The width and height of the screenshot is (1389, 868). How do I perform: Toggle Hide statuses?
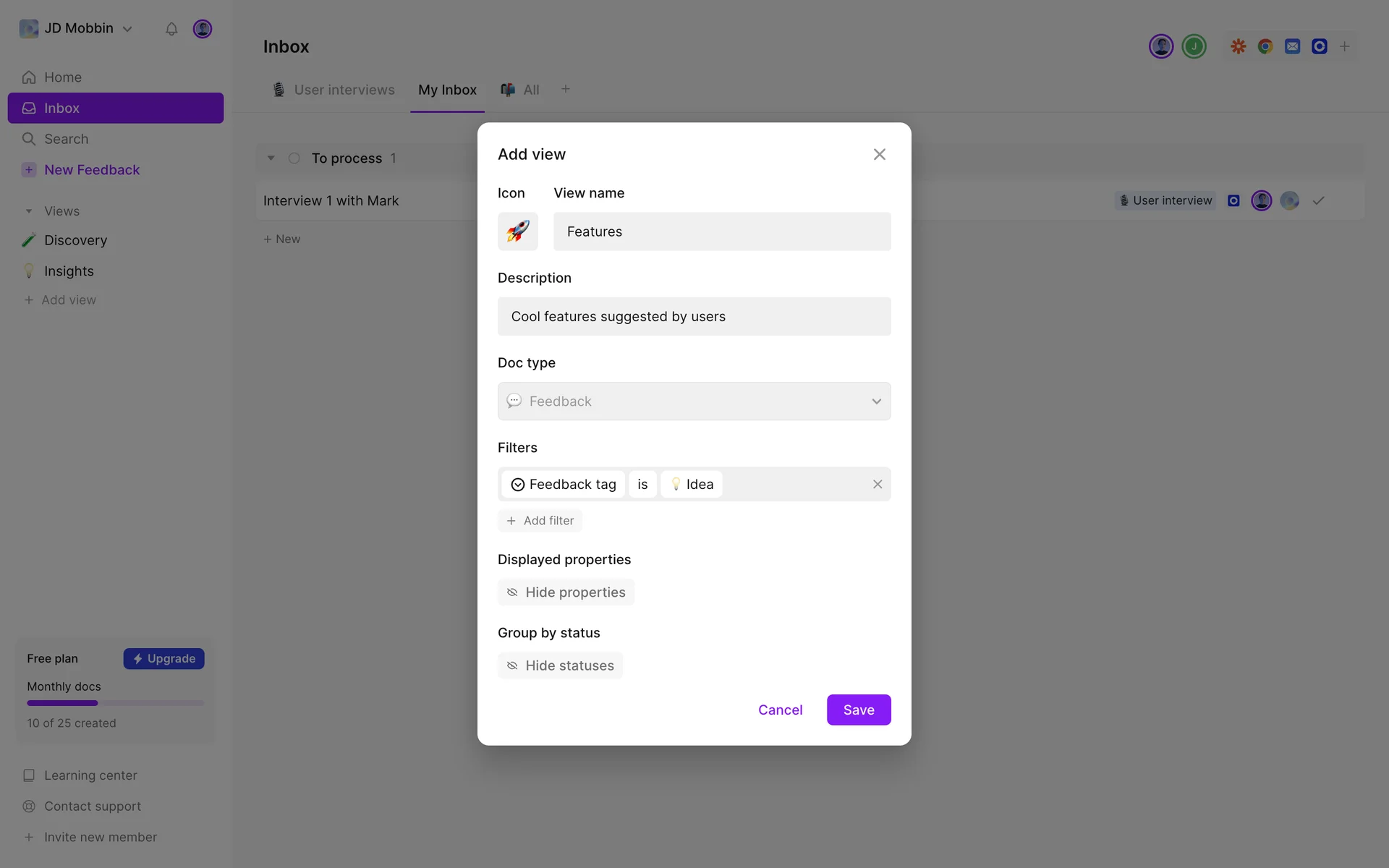pos(560,665)
